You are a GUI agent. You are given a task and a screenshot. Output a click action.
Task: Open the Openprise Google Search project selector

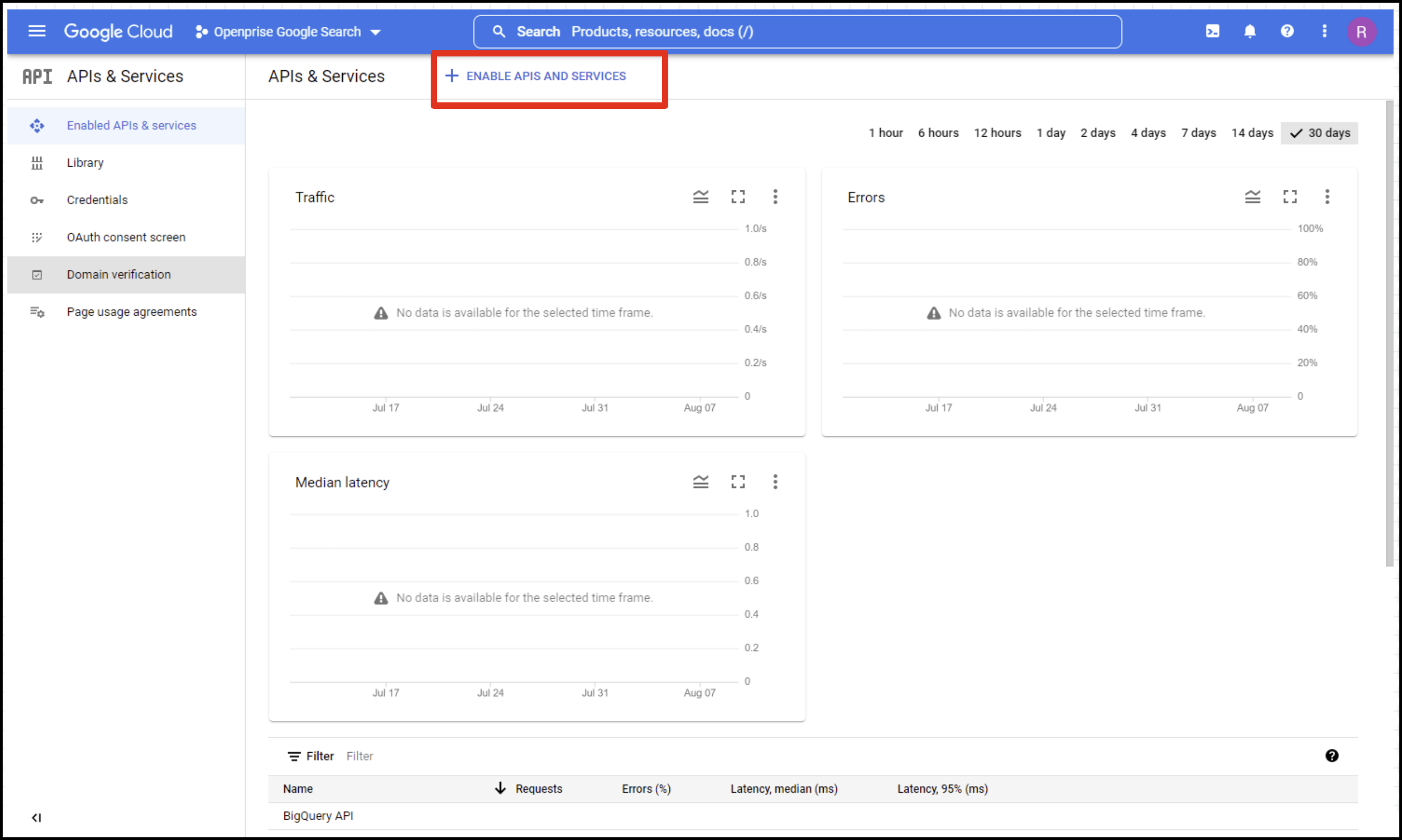pyautogui.click(x=287, y=32)
